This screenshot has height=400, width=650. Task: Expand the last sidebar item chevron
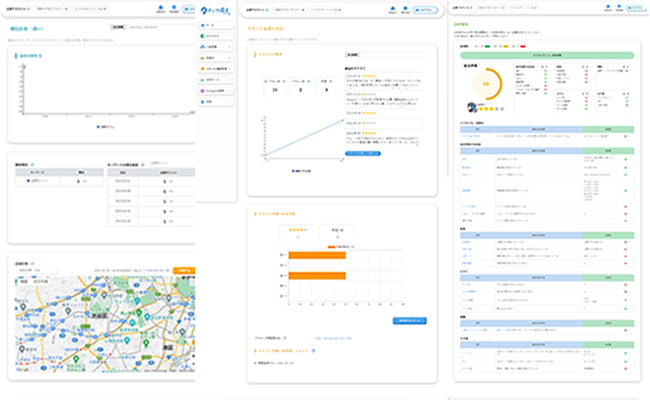229,102
